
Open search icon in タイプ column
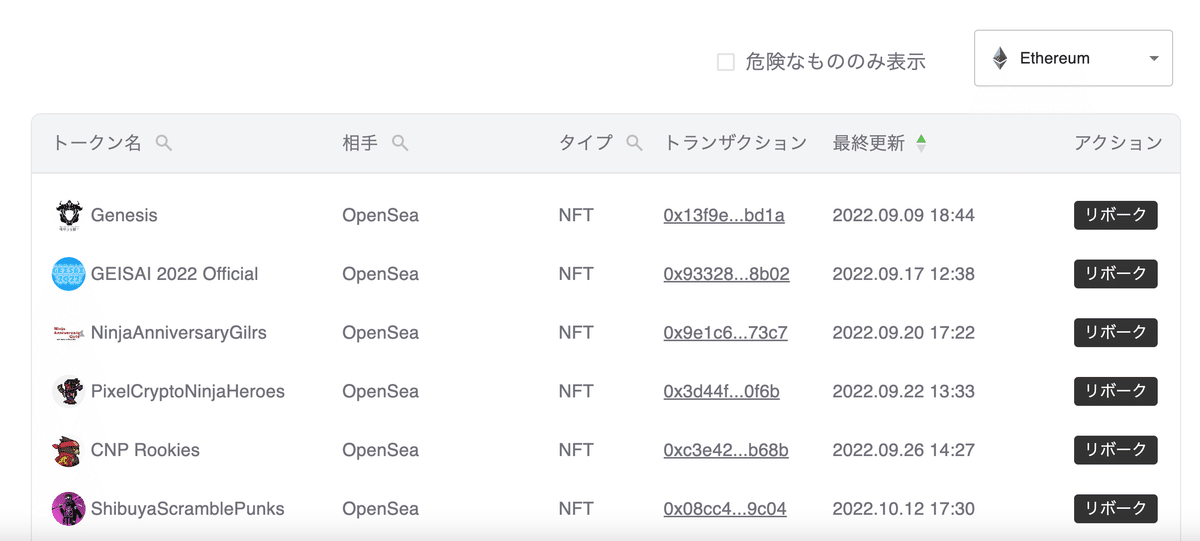coord(634,143)
